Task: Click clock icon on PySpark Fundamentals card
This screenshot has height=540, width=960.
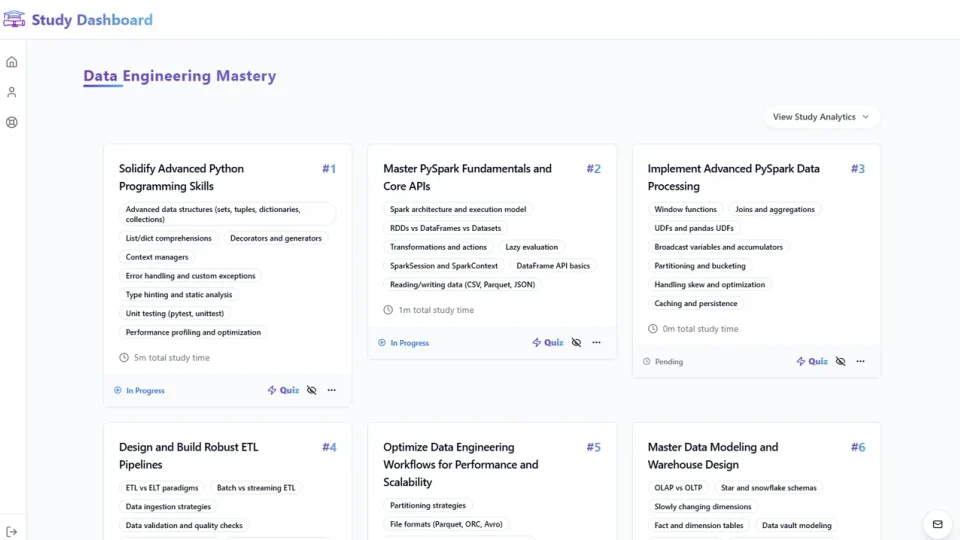Action: point(388,310)
